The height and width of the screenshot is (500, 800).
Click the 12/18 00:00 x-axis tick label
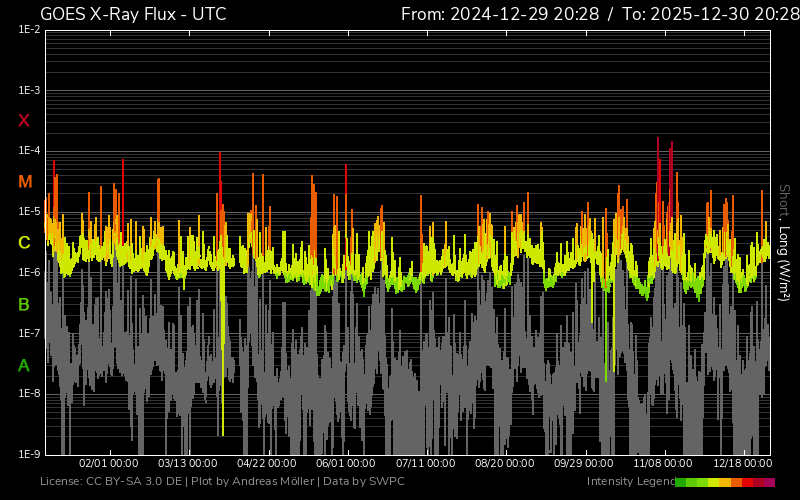pyautogui.click(x=742, y=464)
